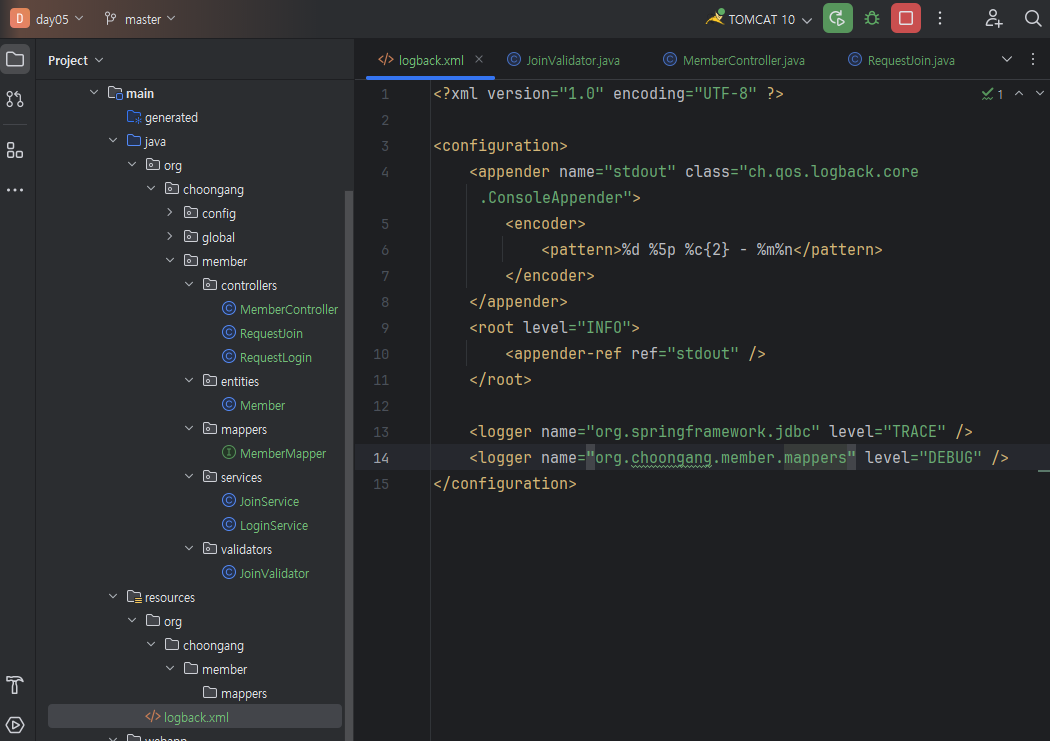
Task: Stop the running Tomcat server
Action: tap(906, 18)
